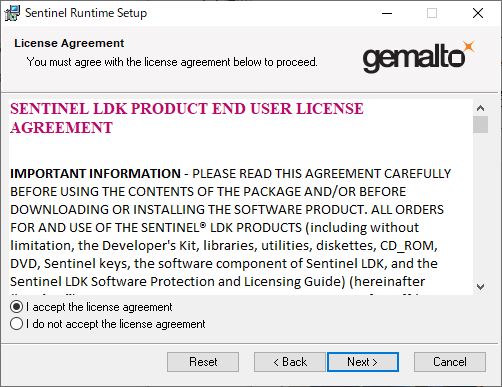Image resolution: width=502 pixels, height=387 pixels.
Task: Click the gemalto logo
Action: point(418,57)
